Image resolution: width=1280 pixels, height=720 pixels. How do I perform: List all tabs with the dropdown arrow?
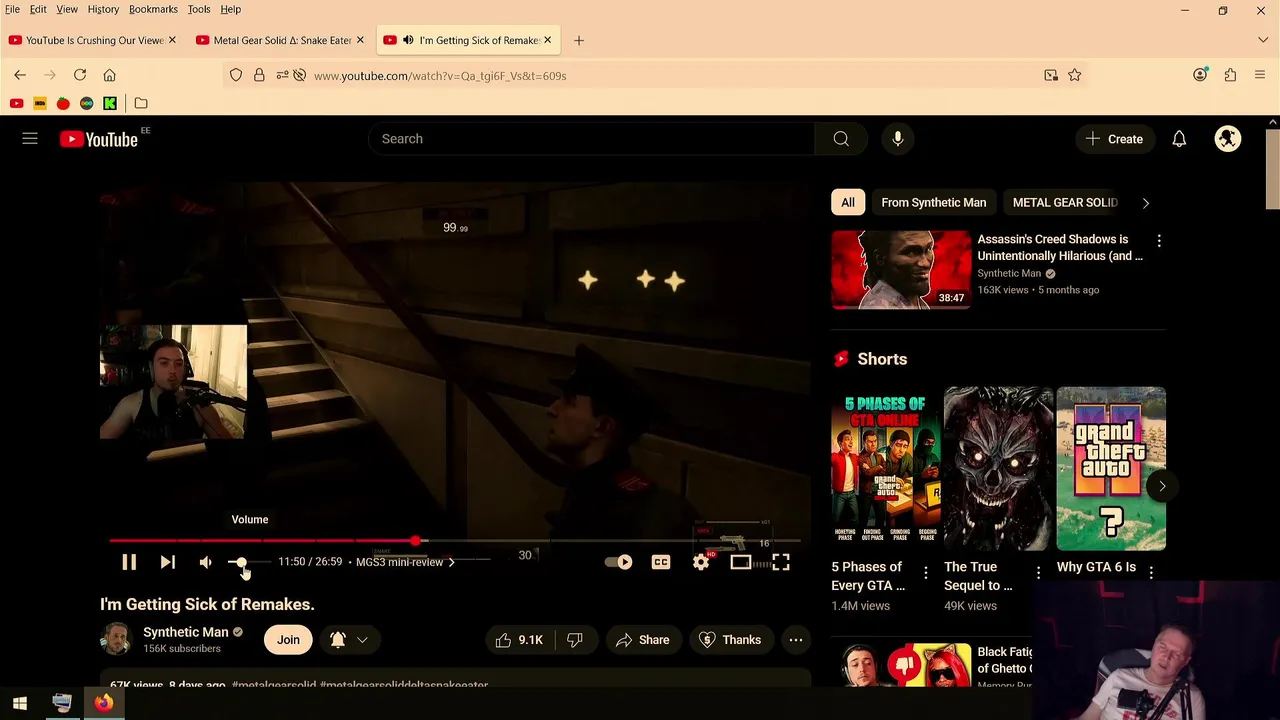(x=1263, y=40)
